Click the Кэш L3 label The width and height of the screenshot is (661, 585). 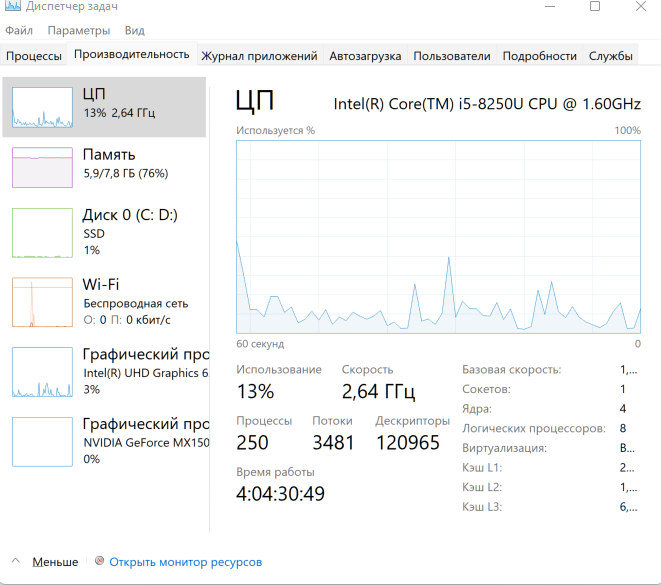[x=482, y=507]
